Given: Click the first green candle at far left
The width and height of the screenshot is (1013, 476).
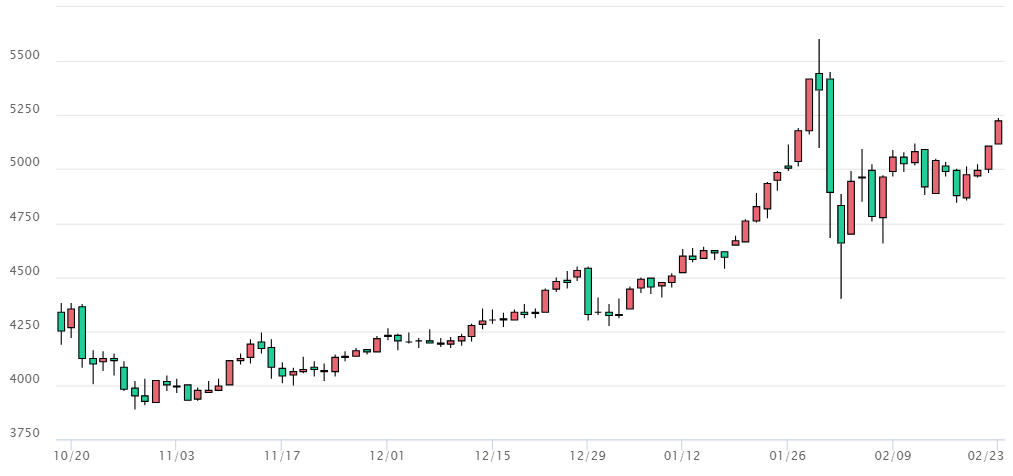Looking at the screenshot, I should (60, 321).
